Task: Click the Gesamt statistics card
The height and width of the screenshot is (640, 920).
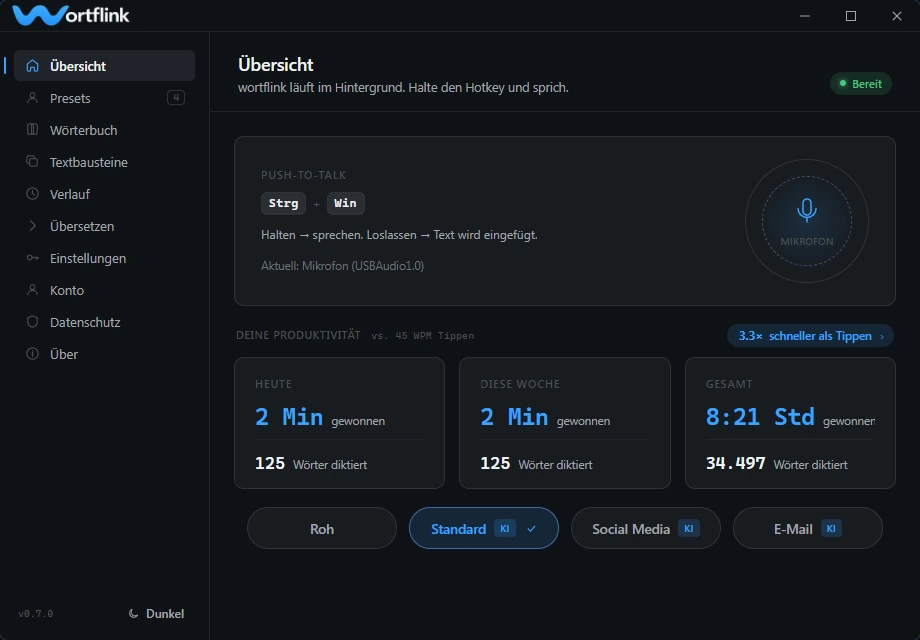Action: (790, 422)
